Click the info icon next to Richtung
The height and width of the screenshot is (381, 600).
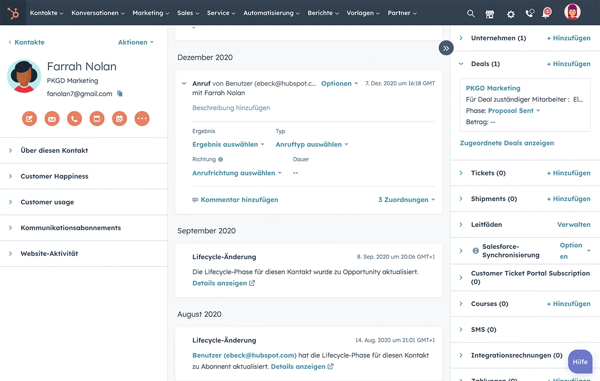(x=220, y=159)
